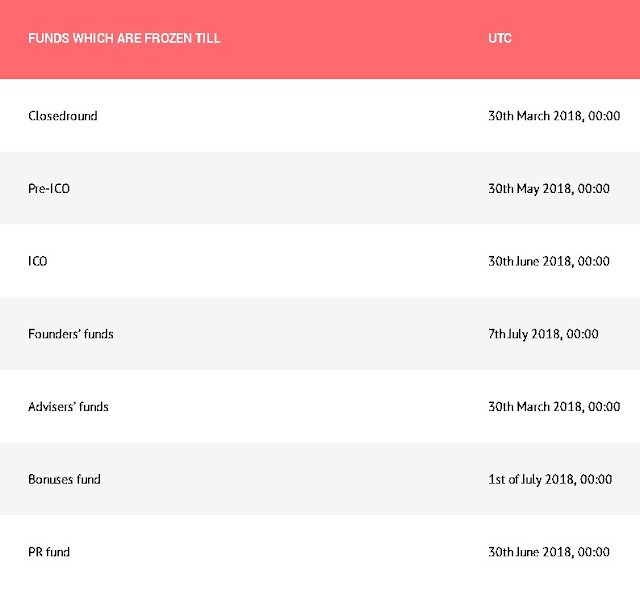Click the empty middle of the Founders' funds row

click(290, 334)
